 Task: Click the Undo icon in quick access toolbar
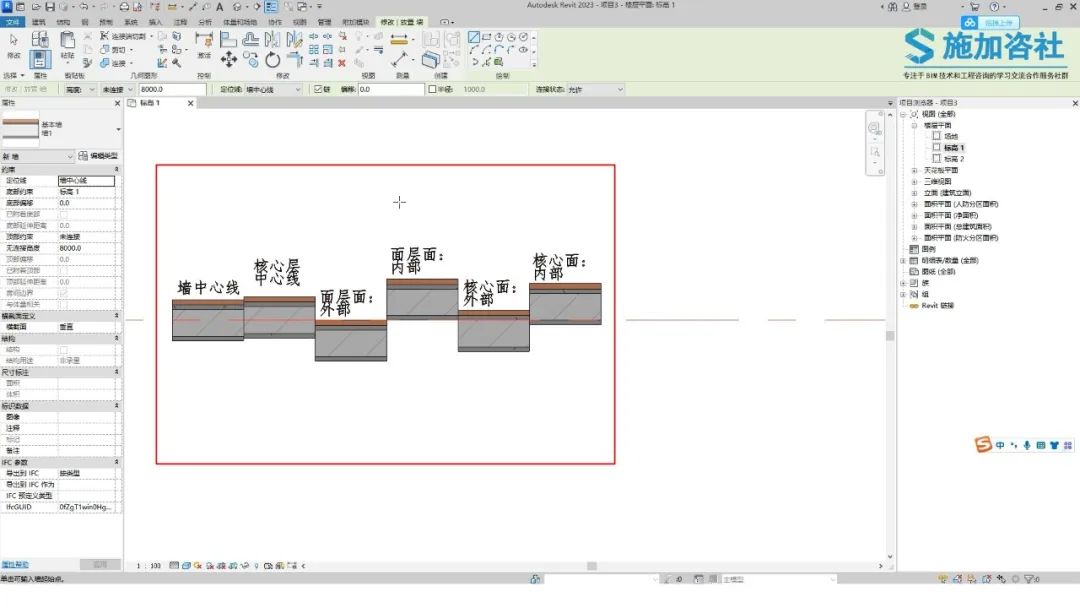[83, 6]
